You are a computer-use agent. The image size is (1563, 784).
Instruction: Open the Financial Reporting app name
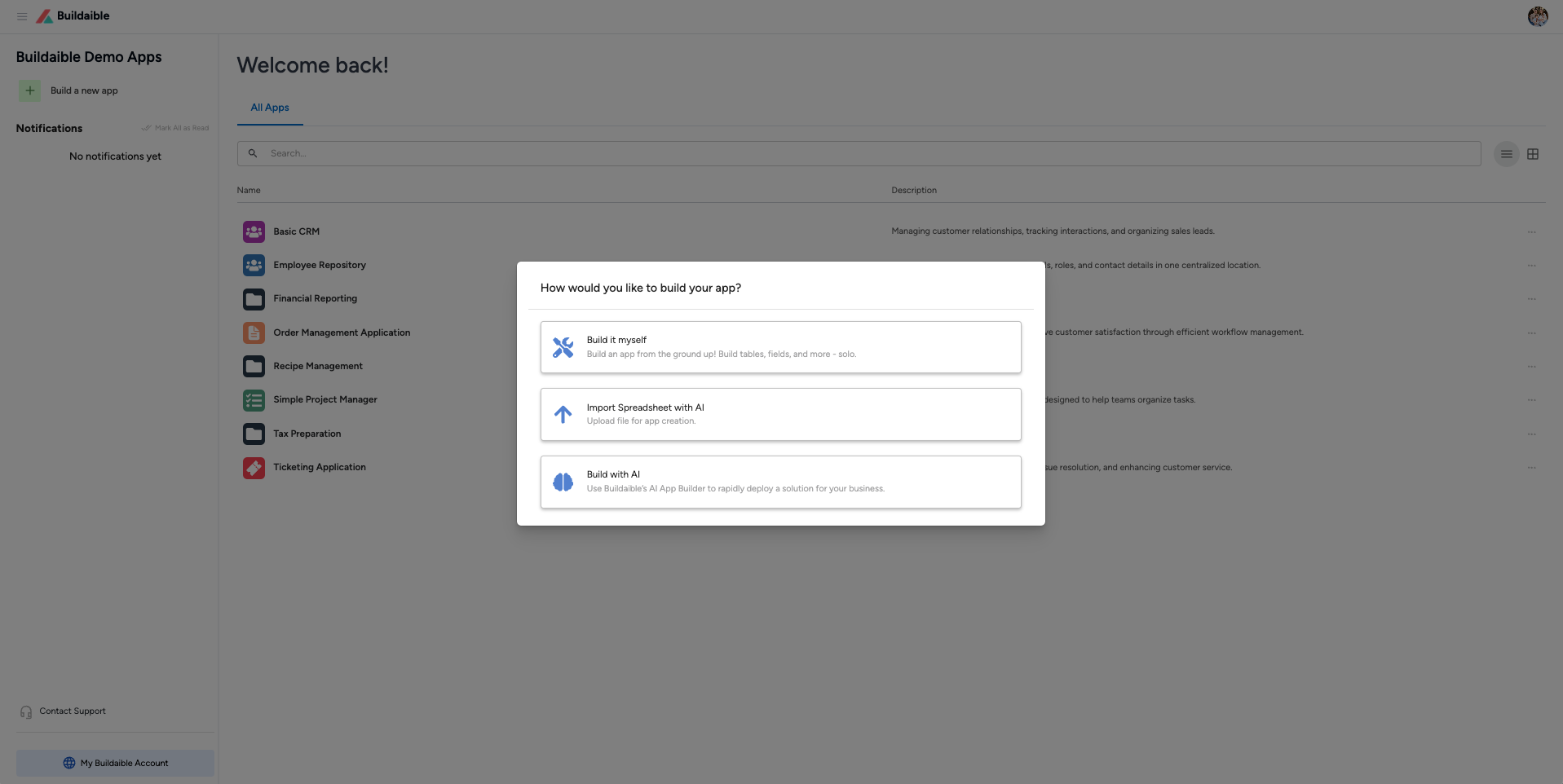pyautogui.click(x=316, y=299)
